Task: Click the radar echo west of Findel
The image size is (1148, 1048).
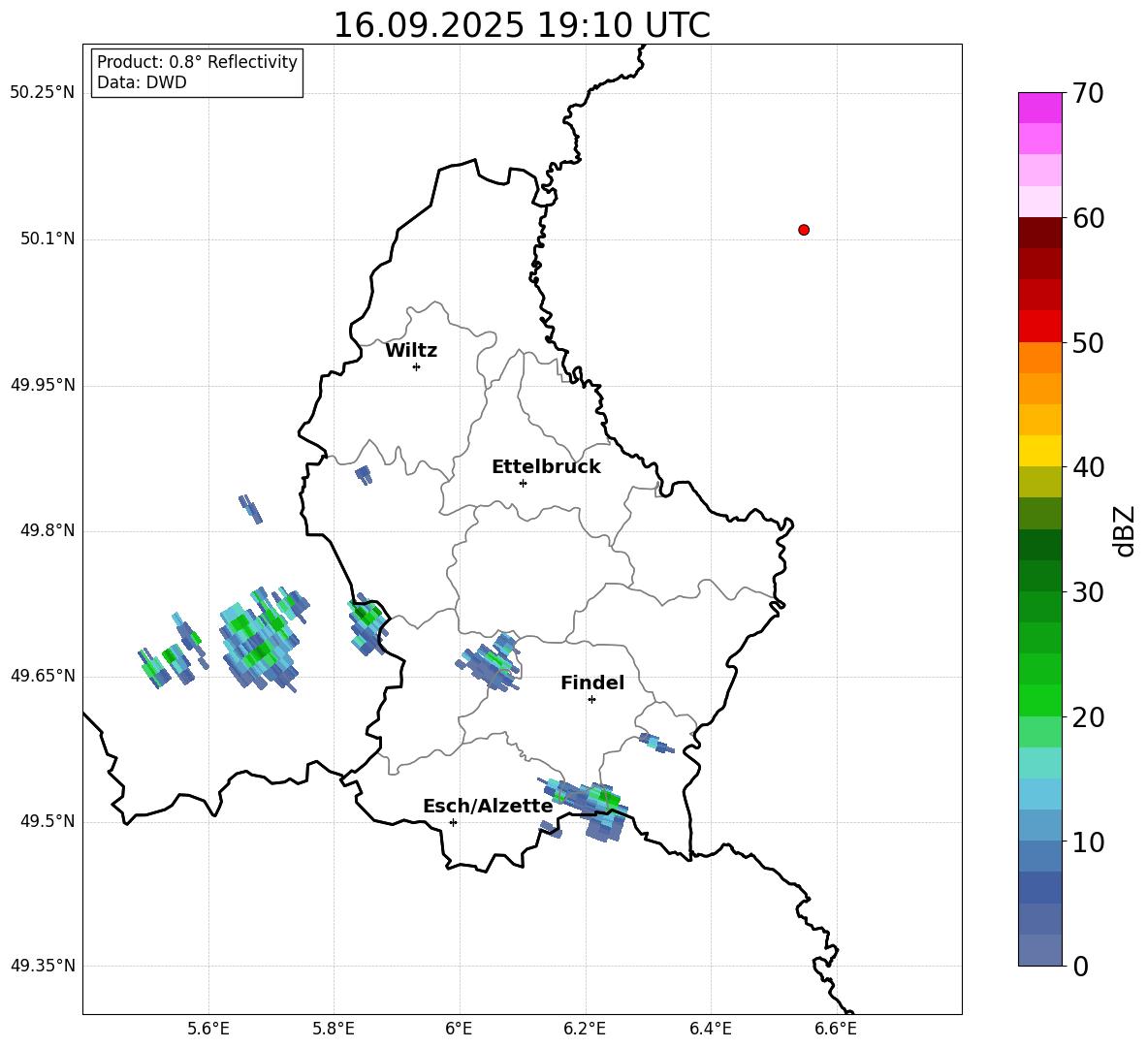Action: point(489,662)
